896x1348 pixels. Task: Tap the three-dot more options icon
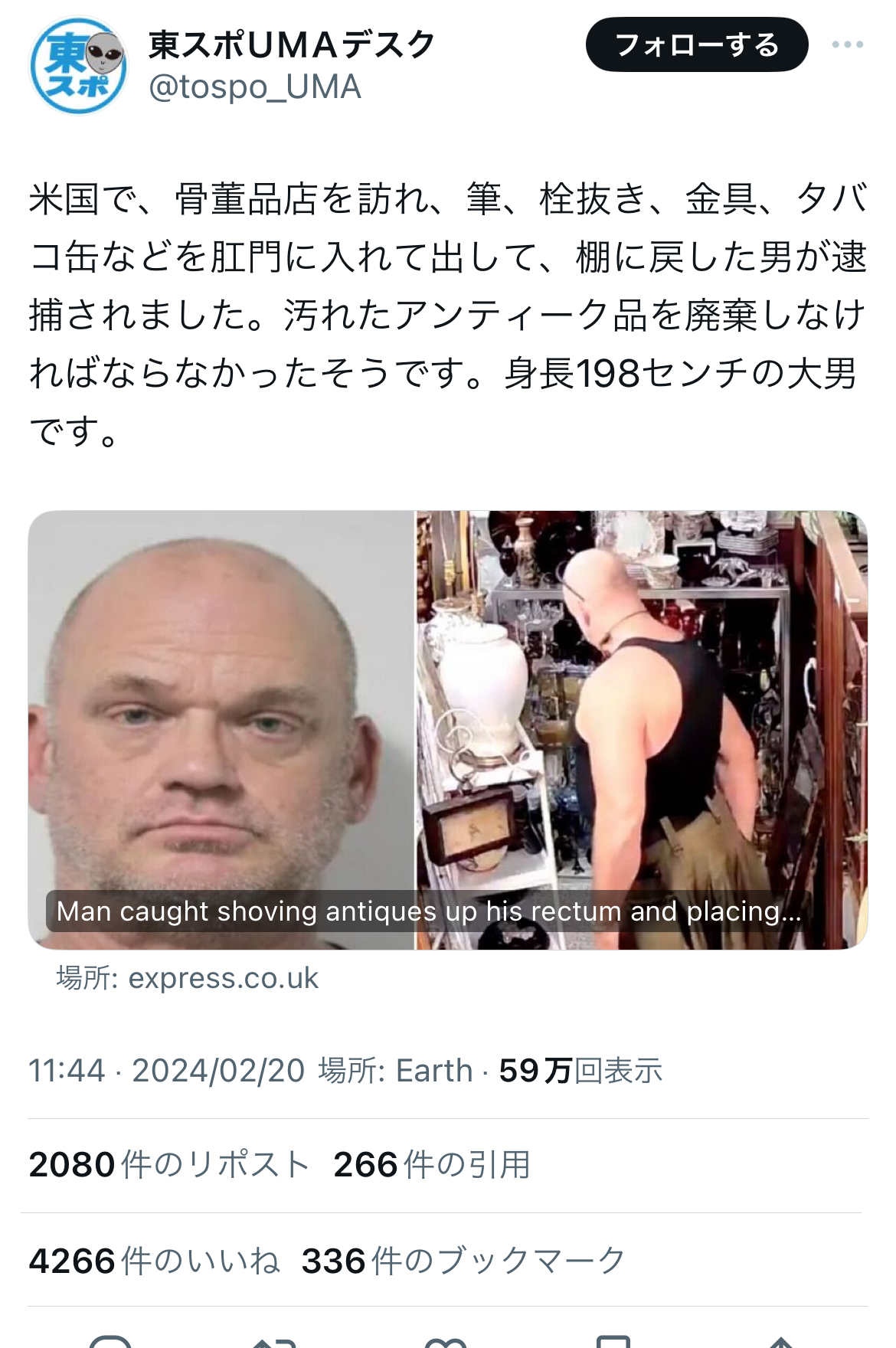coord(848,44)
